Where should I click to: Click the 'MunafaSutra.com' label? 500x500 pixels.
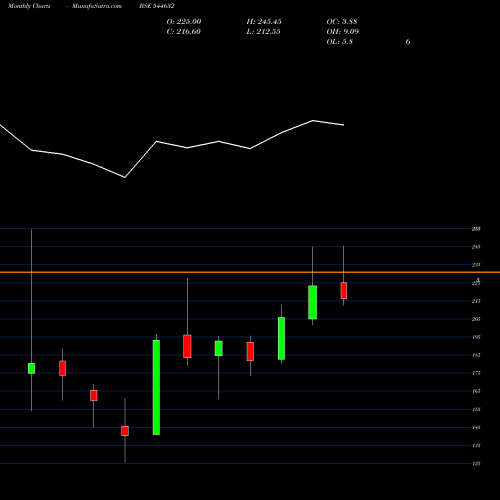click(97, 6)
